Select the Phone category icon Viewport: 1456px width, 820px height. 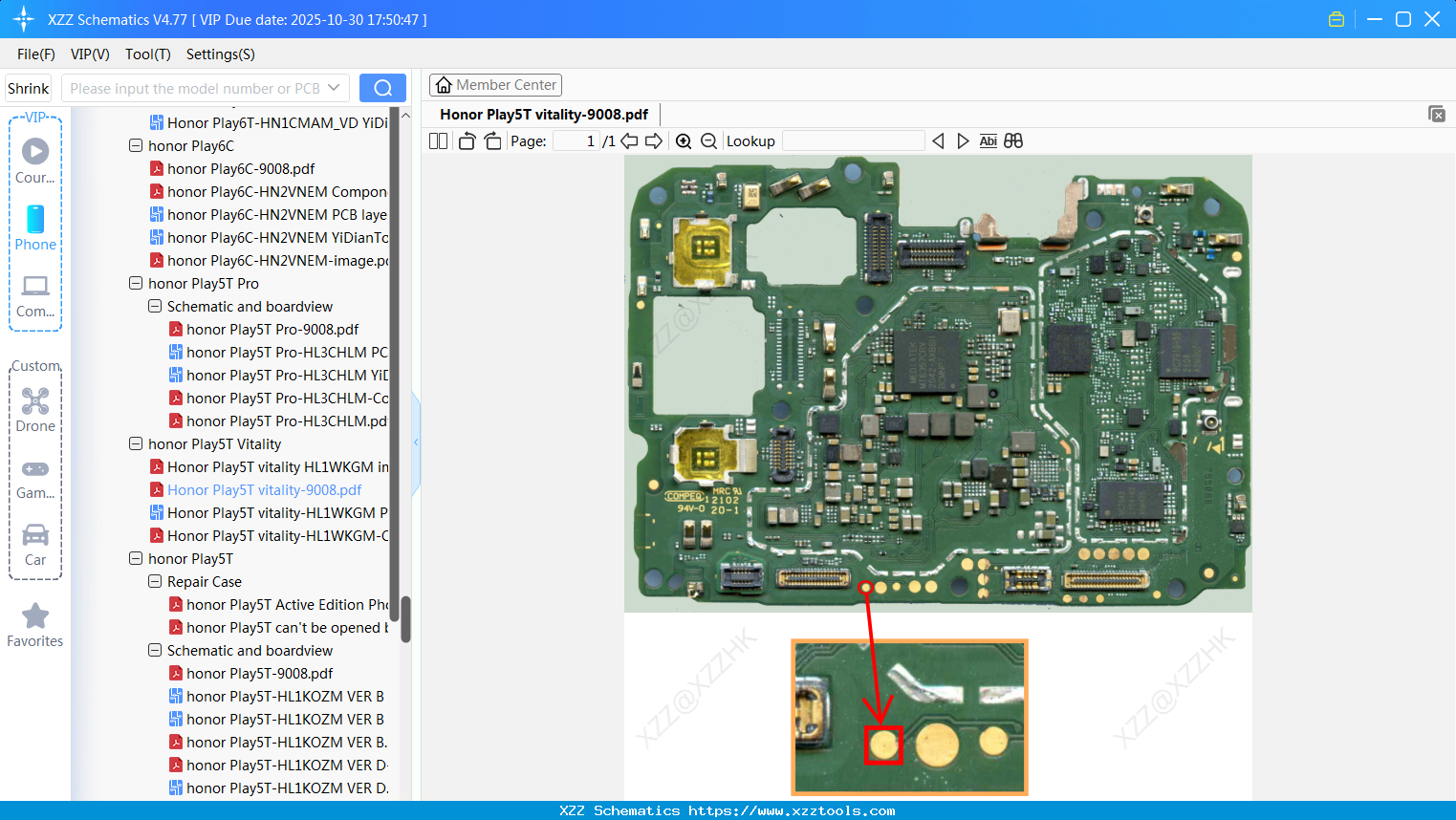35,228
